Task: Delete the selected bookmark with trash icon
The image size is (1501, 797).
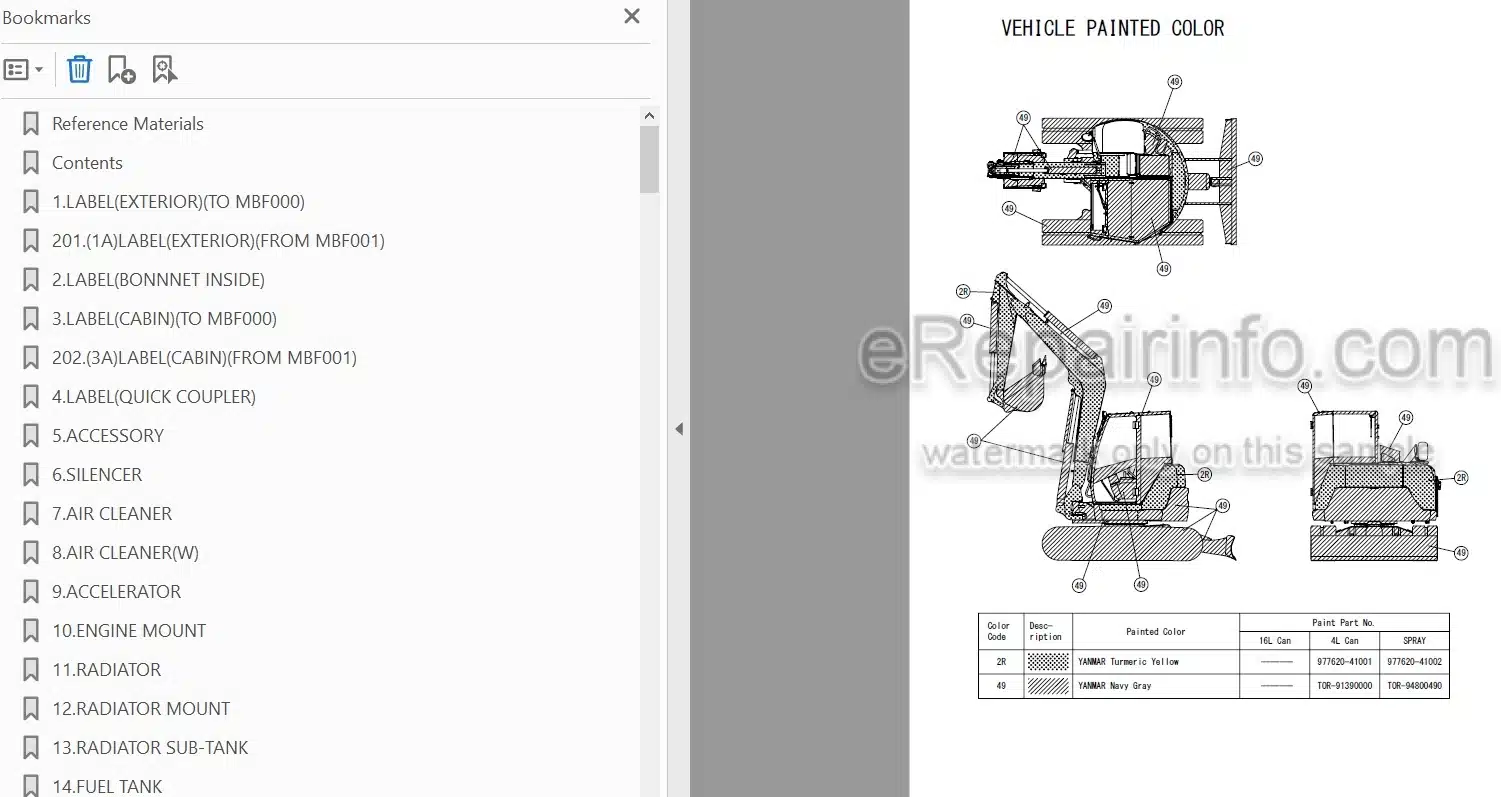Action: coord(79,70)
